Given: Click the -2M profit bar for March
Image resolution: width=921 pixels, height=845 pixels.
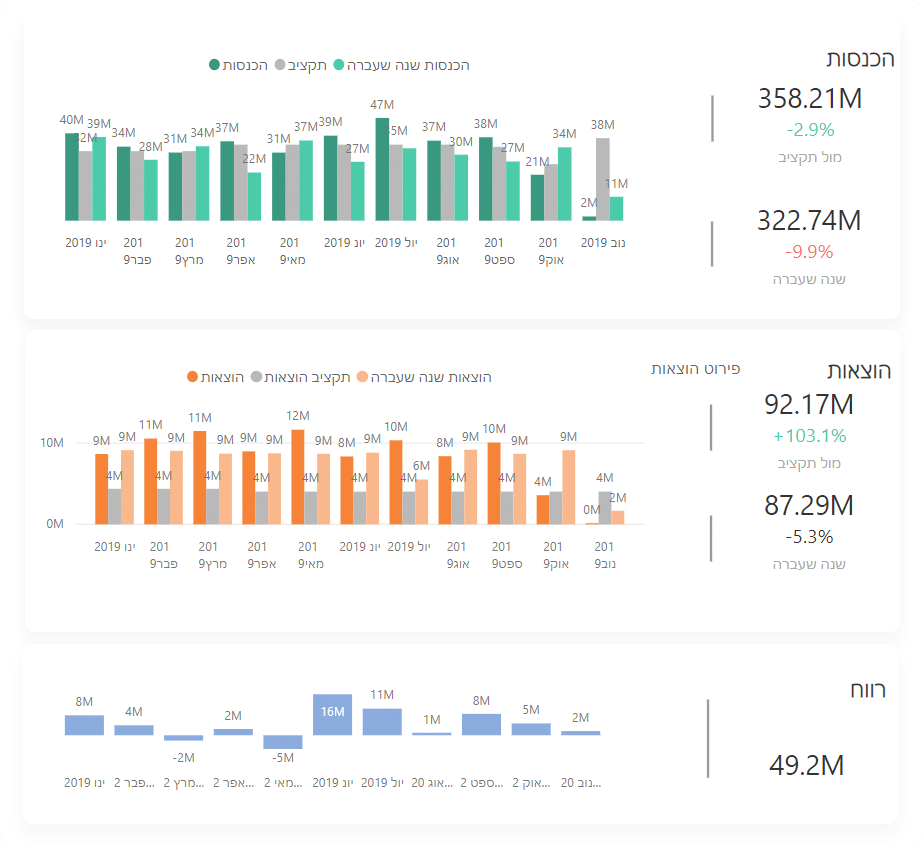Looking at the screenshot, I should [x=183, y=738].
